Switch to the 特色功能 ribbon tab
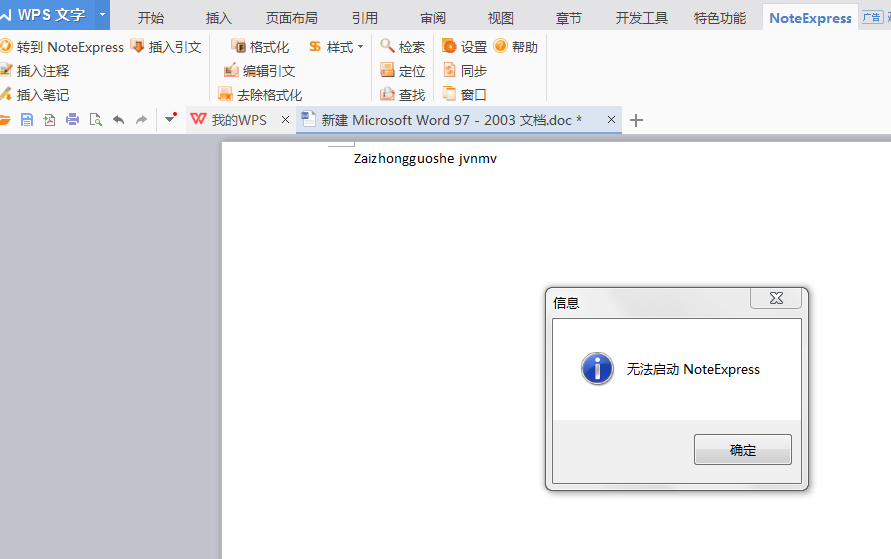 tap(720, 18)
